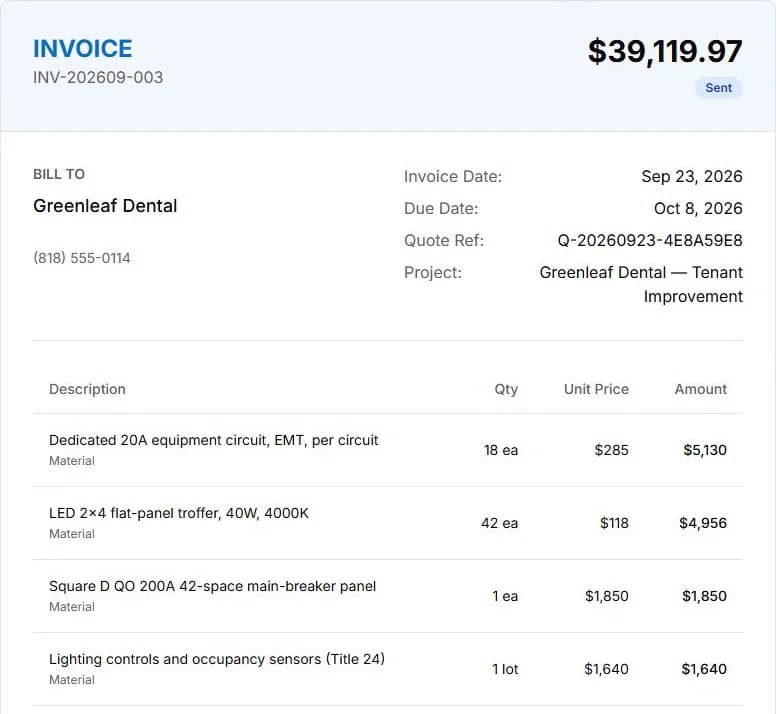The height and width of the screenshot is (714, 776).
Task: Click Material label under Dedicated 20A circuit
Action: click(72, 461)
